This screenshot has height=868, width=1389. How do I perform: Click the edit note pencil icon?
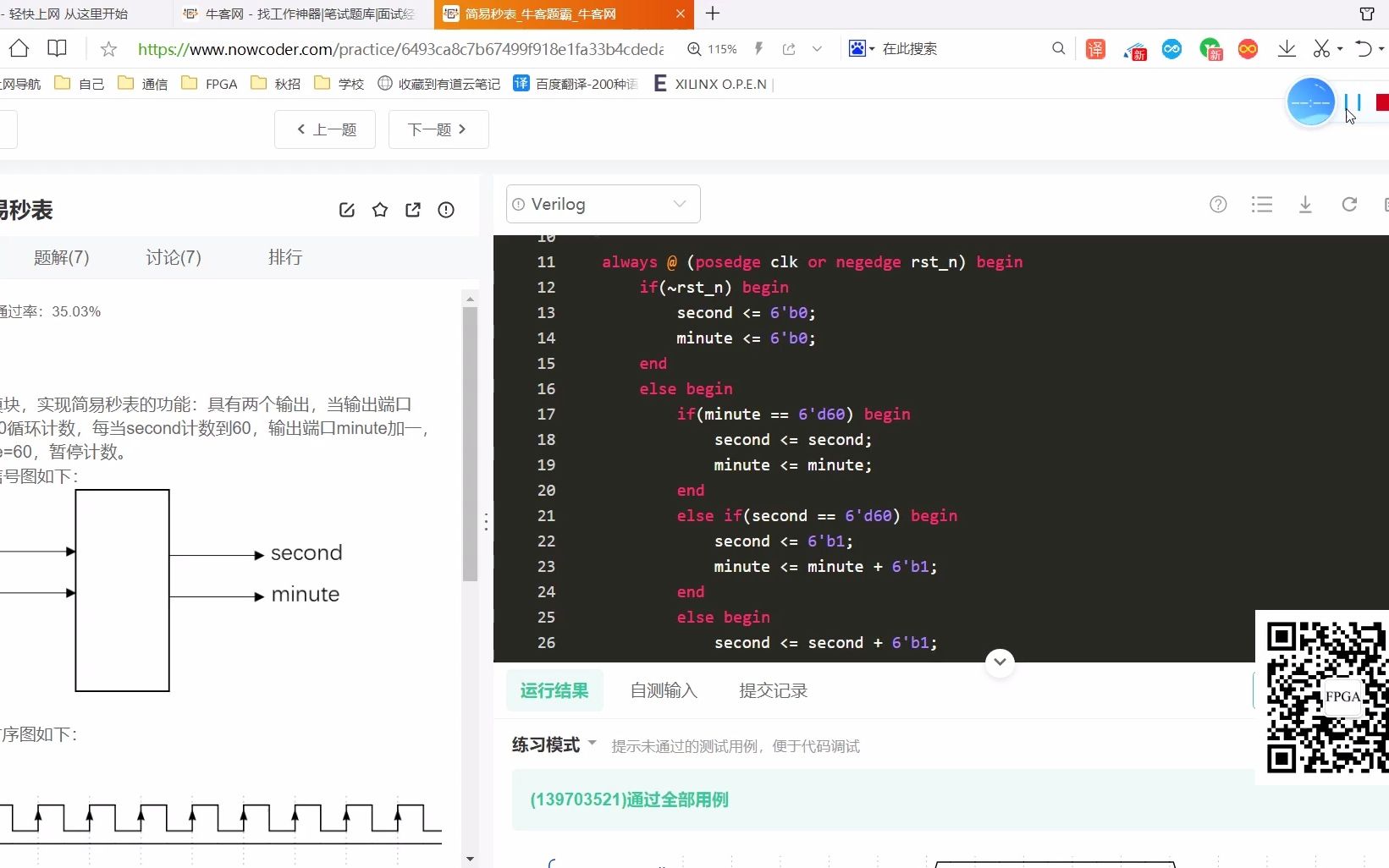click(x=347, y=210)
